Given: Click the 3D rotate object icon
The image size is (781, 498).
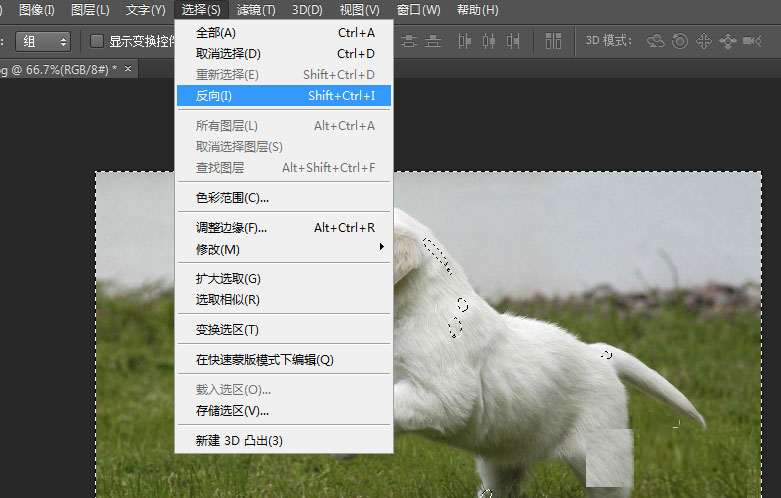Looking at the screenshot, I should (656, 41).
